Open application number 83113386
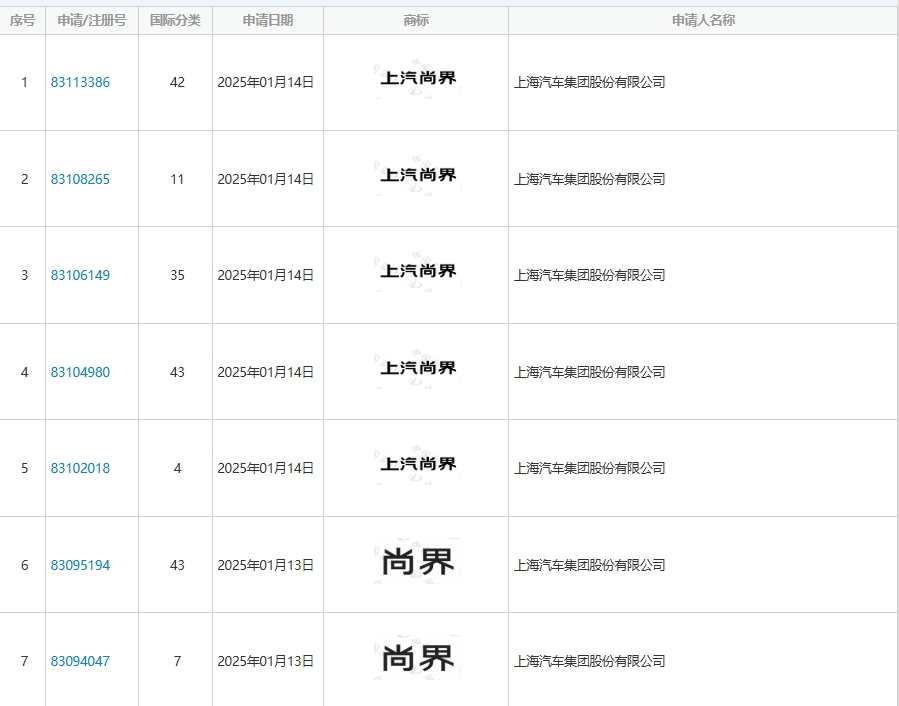The height and width of the screenshot is (706, 899). tap(80, 82)
